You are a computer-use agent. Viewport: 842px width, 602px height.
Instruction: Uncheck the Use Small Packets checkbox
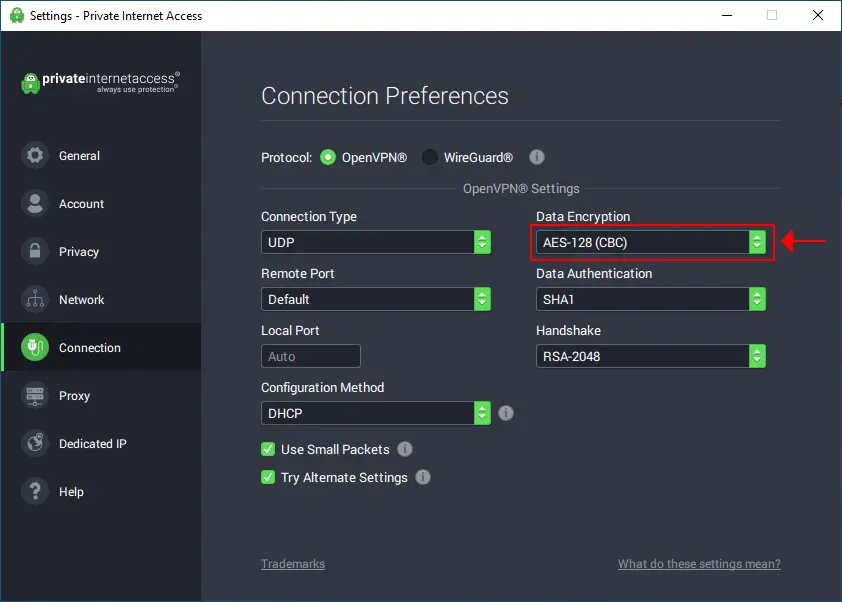[268, 450]
